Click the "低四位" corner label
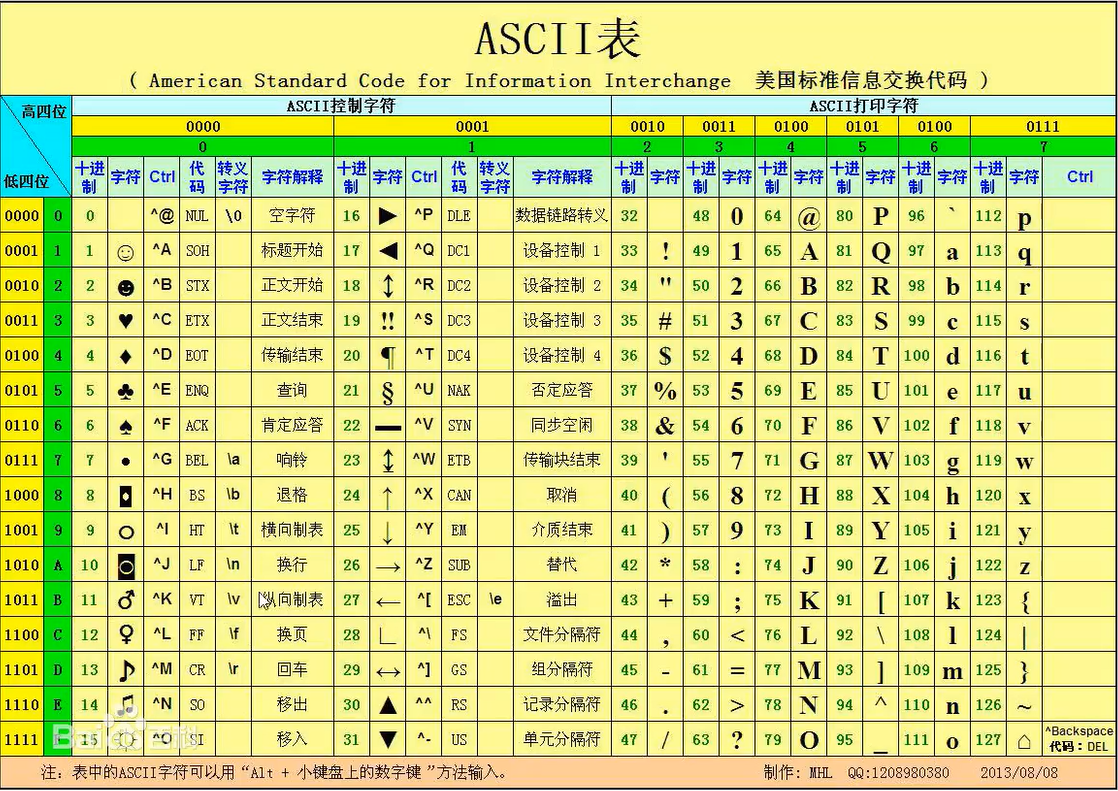1118x791 pixels. (26, 181)
